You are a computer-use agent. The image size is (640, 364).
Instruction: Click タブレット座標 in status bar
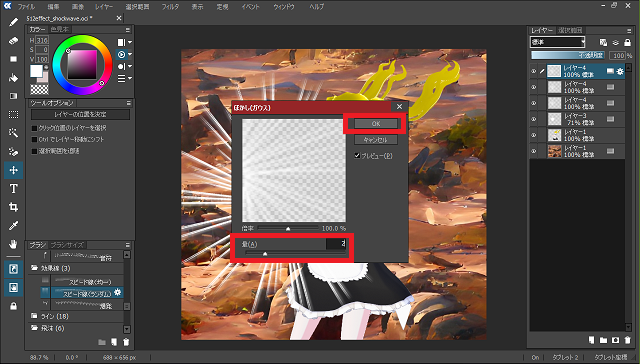click(611, 357)
